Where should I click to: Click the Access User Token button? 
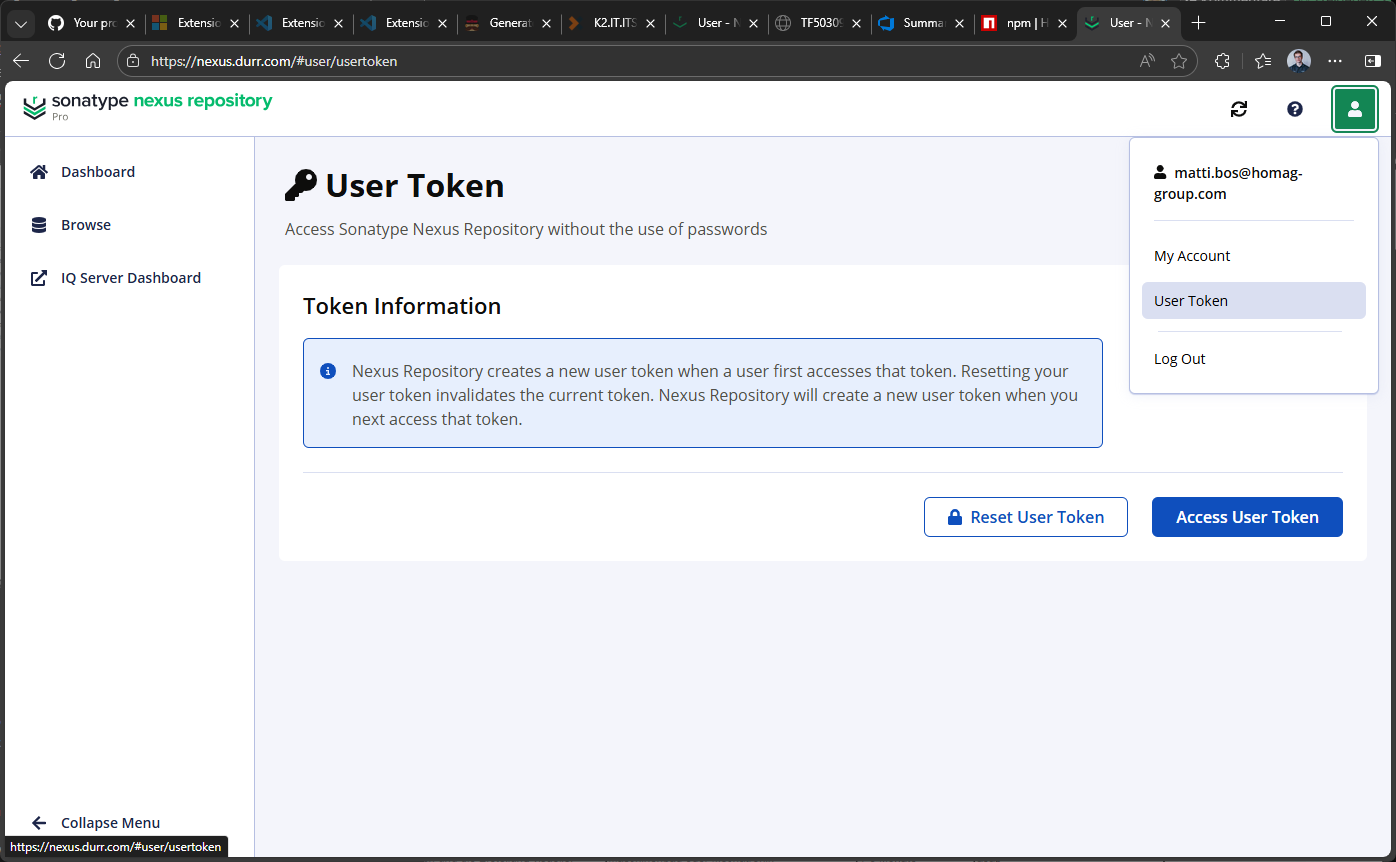pos(1247,517)
